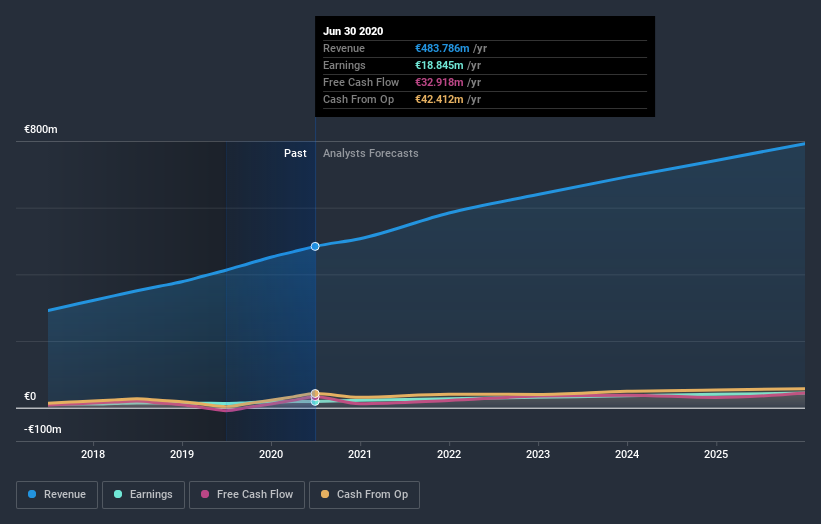Click the €483.786m revenue value in tooltip
This screenshot has width=821, height=524.
coord(442,48)
